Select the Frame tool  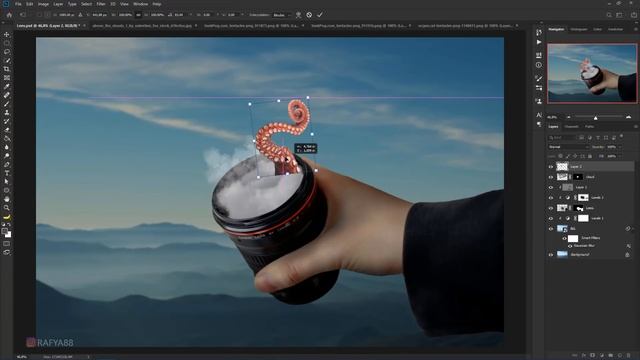click(x=7, y=78)
